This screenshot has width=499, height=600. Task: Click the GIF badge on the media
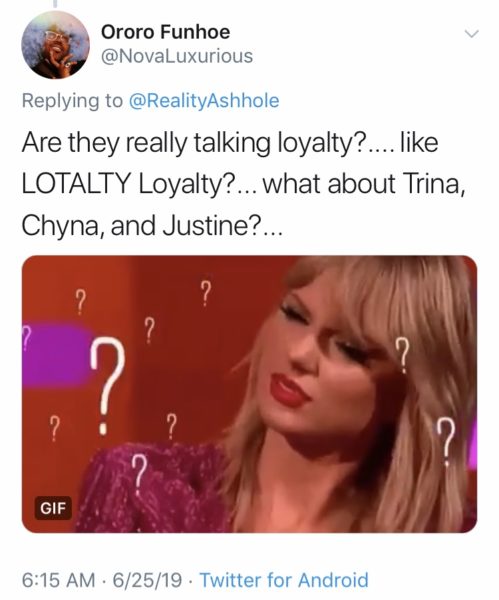click(53, 508)
